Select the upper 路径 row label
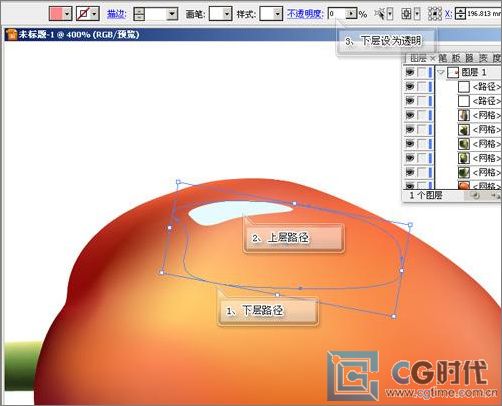The width and height of the screenshot is (502, 406). (x=487, y=87)
